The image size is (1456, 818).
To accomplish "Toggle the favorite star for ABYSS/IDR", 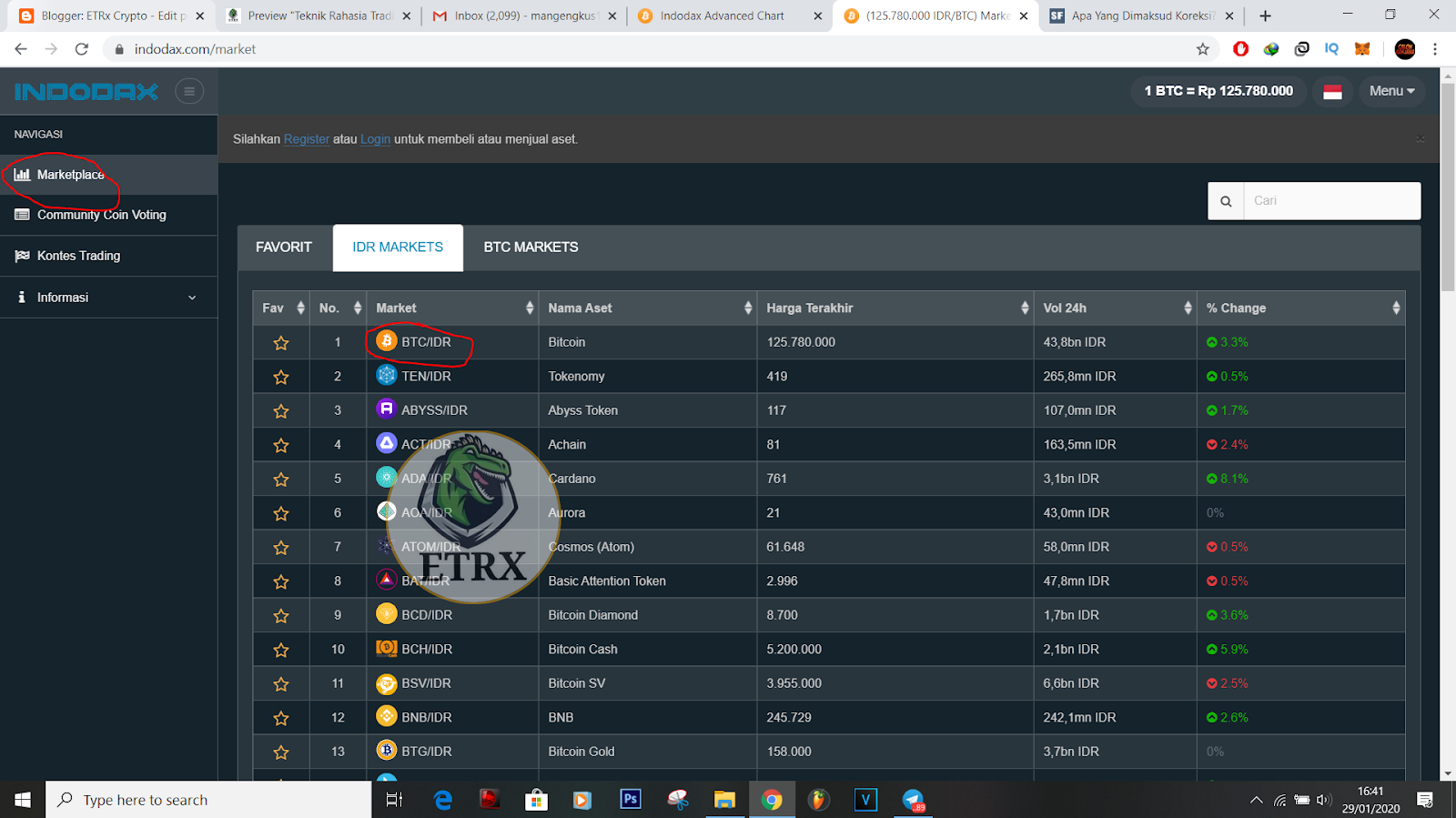I will [x=281, y=411].
